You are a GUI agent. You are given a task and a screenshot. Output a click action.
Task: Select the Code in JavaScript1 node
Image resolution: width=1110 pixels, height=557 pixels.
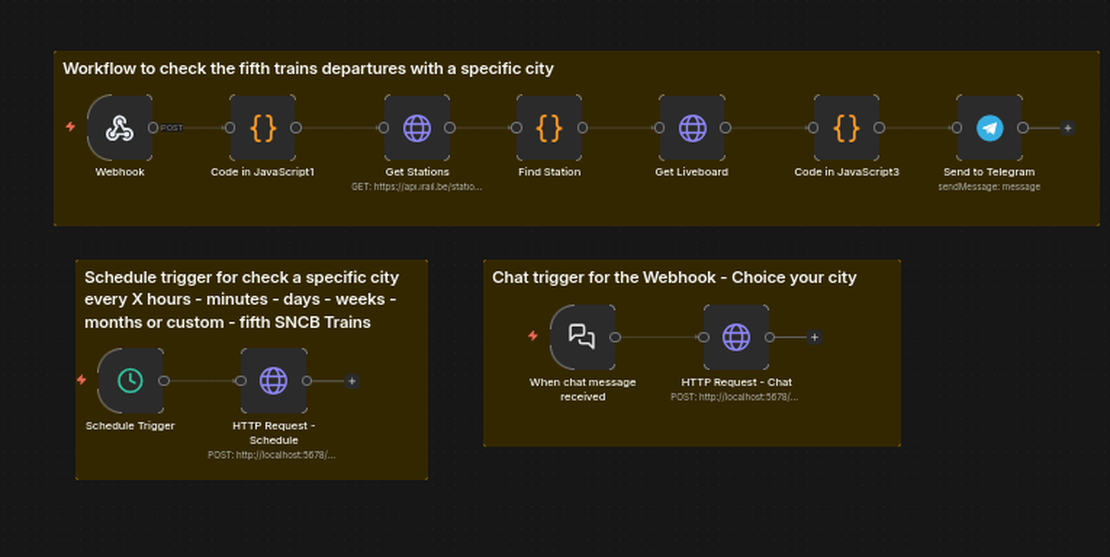[263, 128]
